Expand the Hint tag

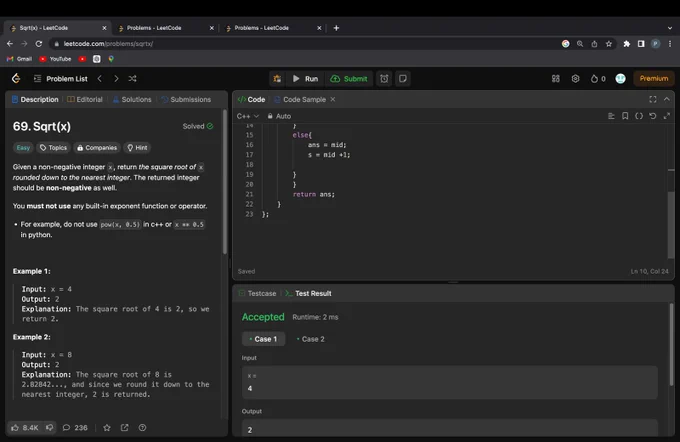click(137, 147)
